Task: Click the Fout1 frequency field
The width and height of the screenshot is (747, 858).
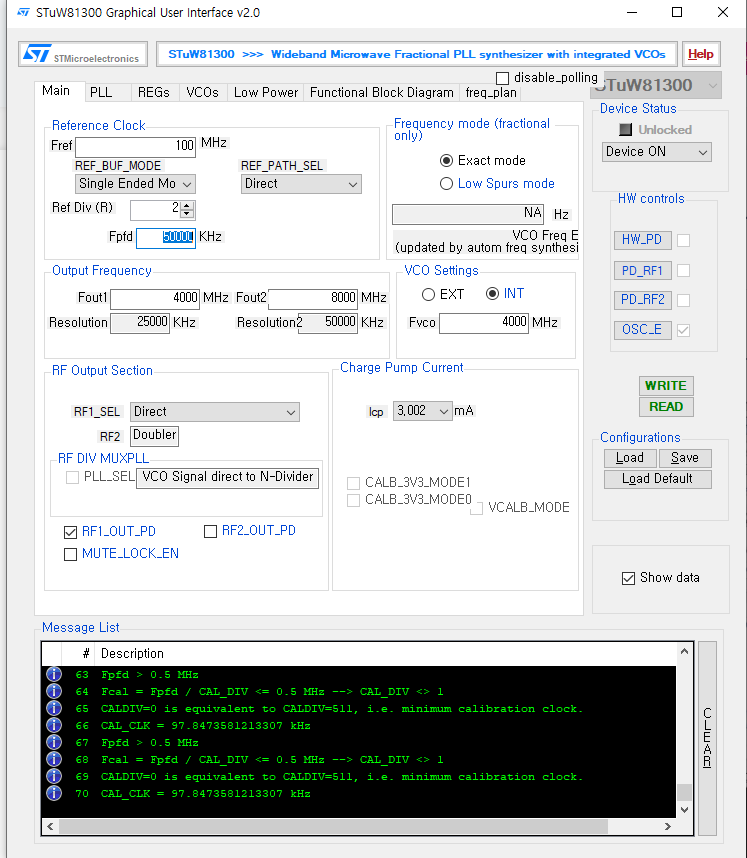Action: (x=155, y=299)
